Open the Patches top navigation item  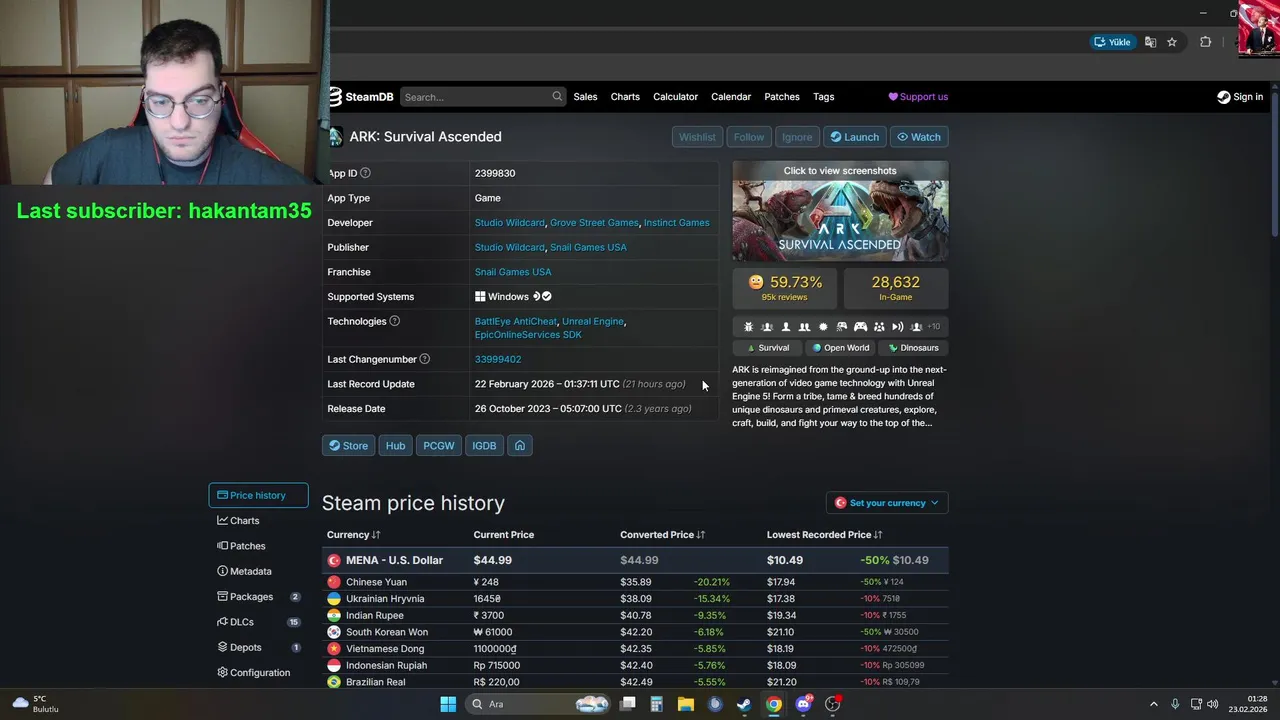[x=782, y=97]
